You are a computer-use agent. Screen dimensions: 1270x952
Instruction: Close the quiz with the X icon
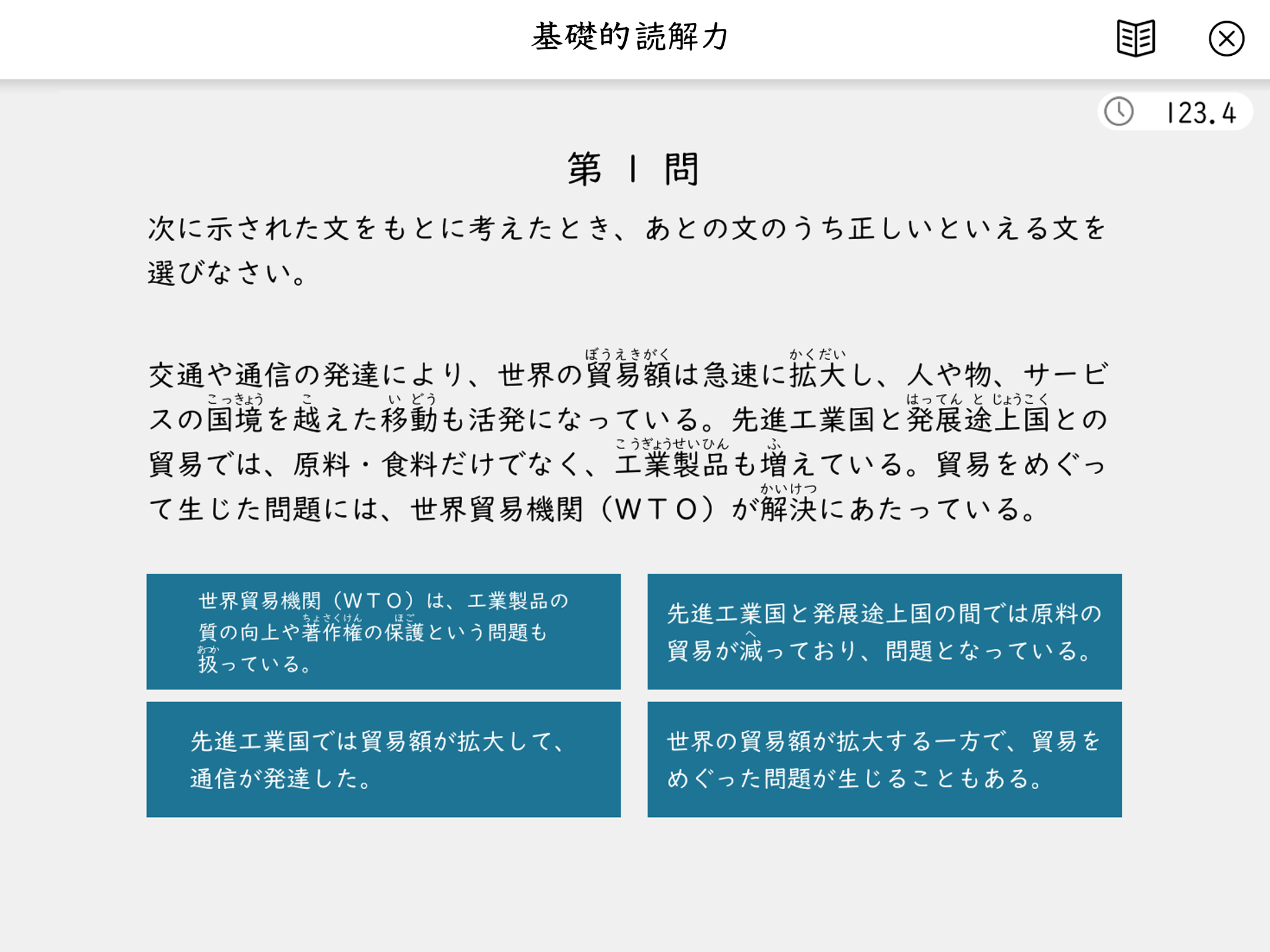[x=1226, y=39]
